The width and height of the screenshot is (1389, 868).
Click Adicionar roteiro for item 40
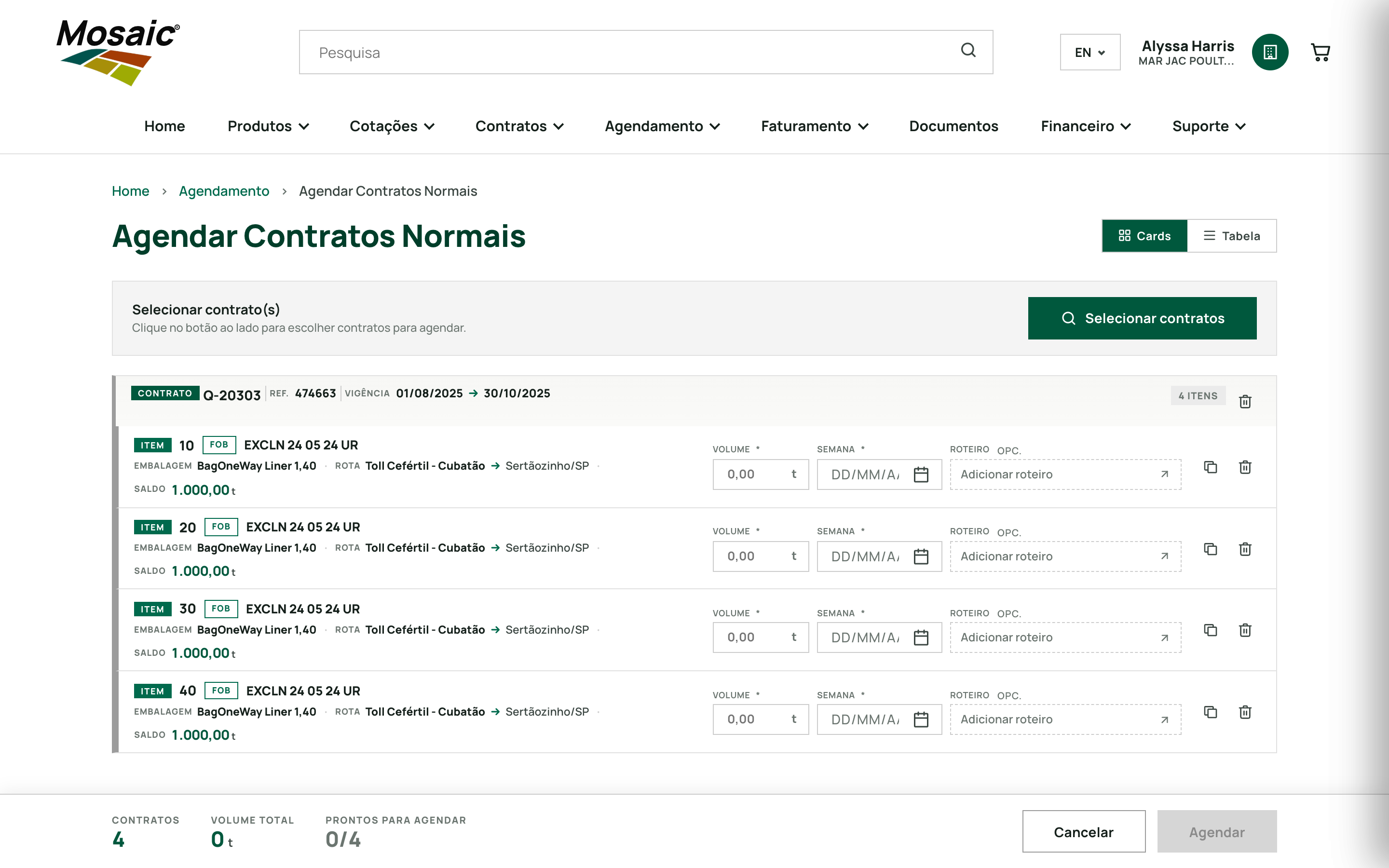point(1065,720)
